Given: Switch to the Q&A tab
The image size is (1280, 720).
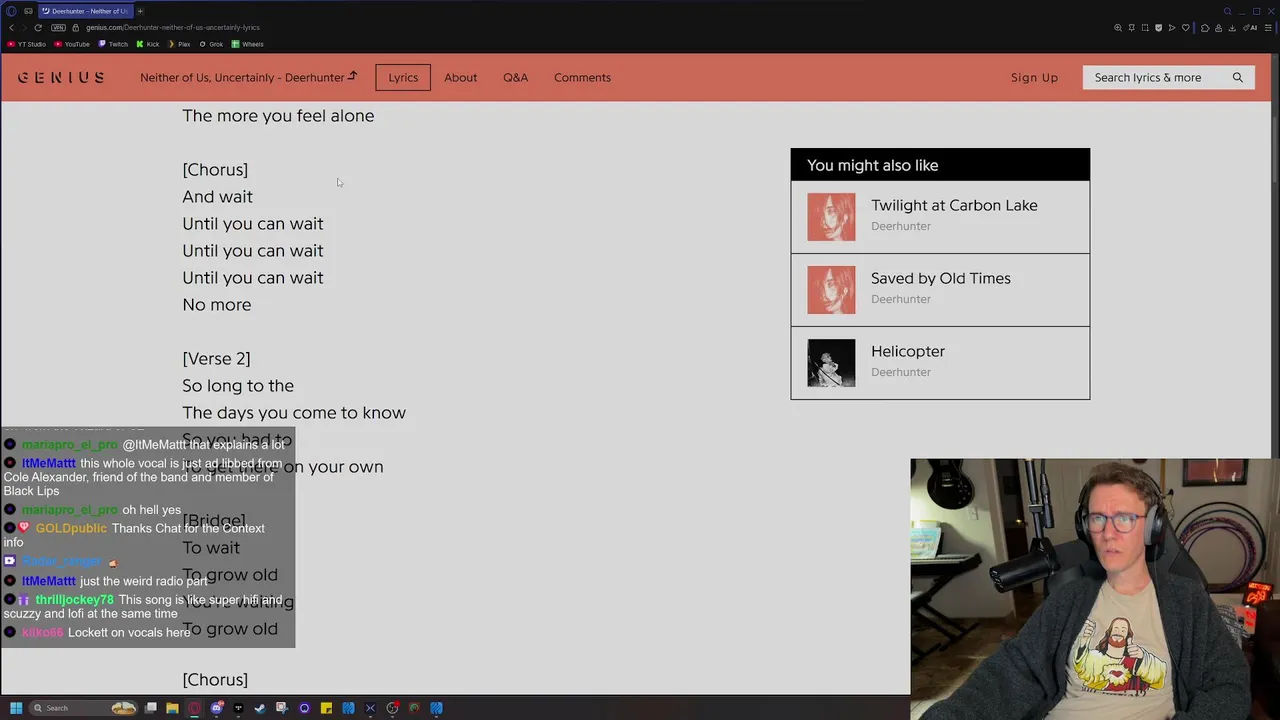Looking at the screenshot, I should click(515, 77).
